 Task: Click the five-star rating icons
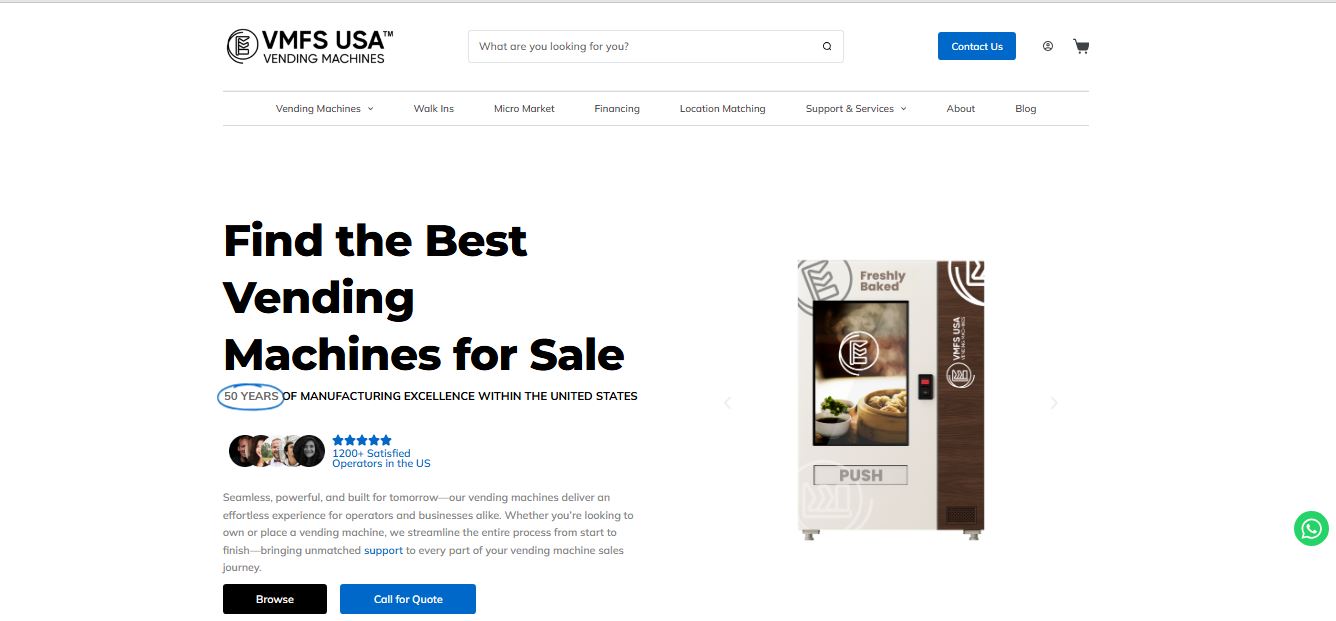362,440
